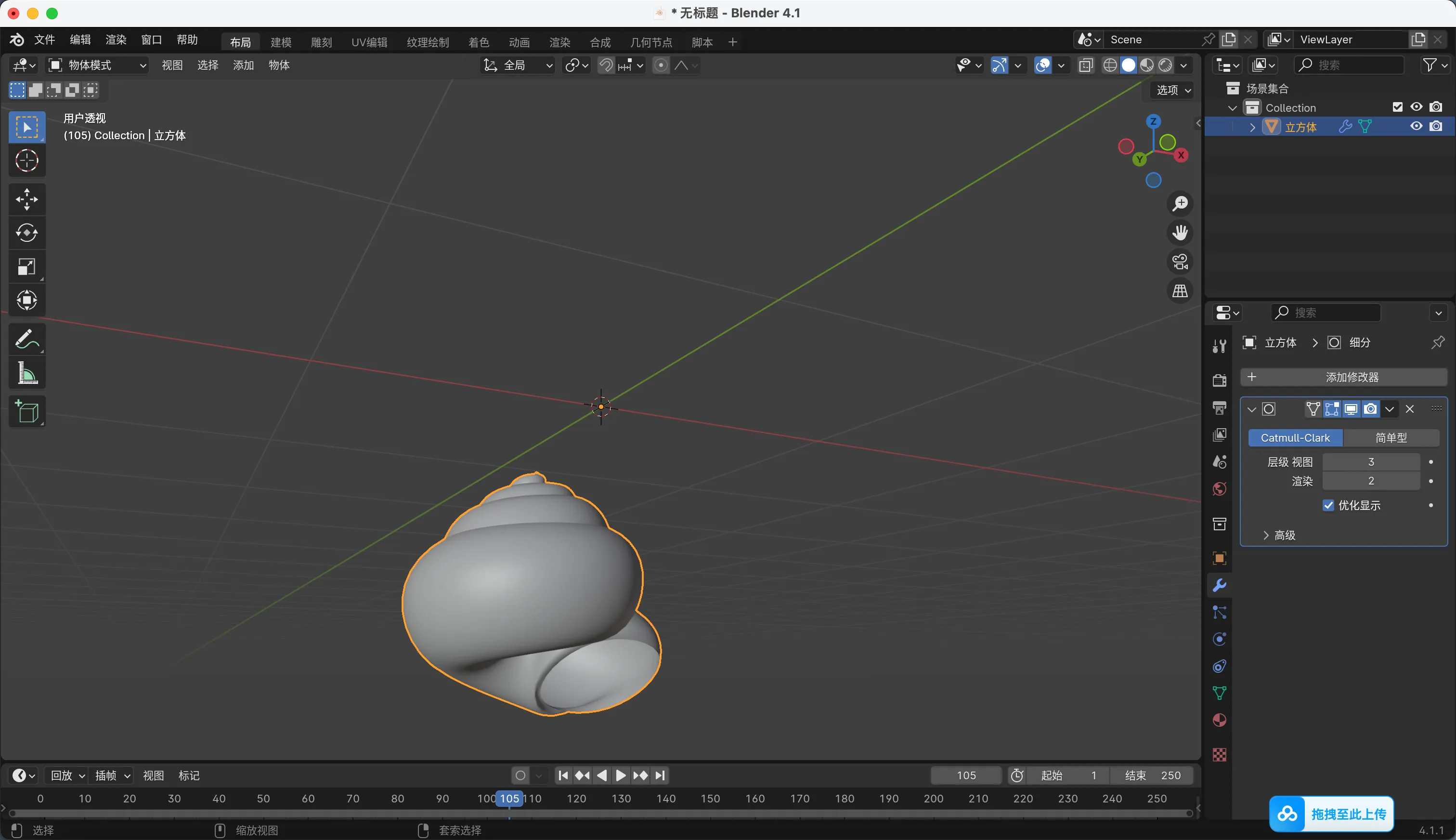
Task: Select the Move tool in toolbar
Action: 26,199
